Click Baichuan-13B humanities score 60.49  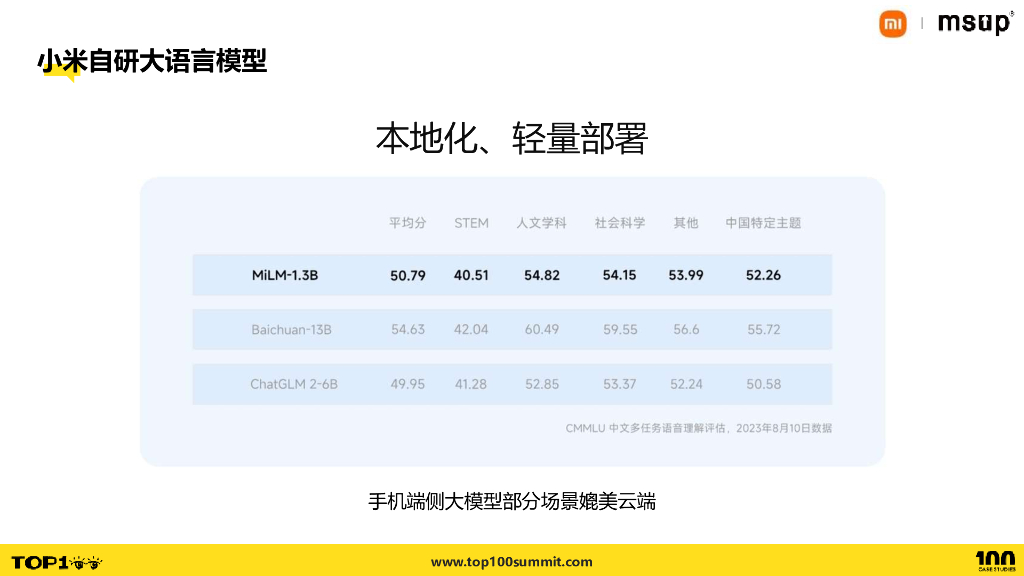coord(542,330)
